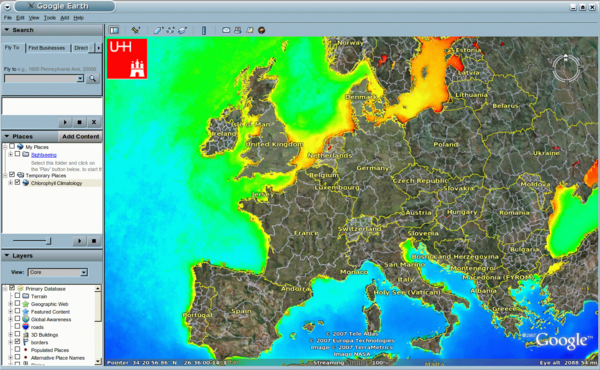Enable the Terrain layer checkbox
The width and height of the screenshot is (600, 370).
coord(17,296)
